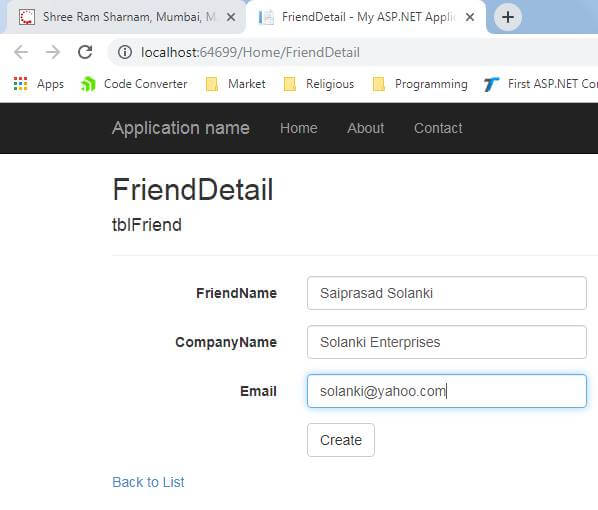Close the FriendDetail tab
Image resolution: width=598 pixels, height=510 pixels.
pyautogui.click(x=470, y=17)
